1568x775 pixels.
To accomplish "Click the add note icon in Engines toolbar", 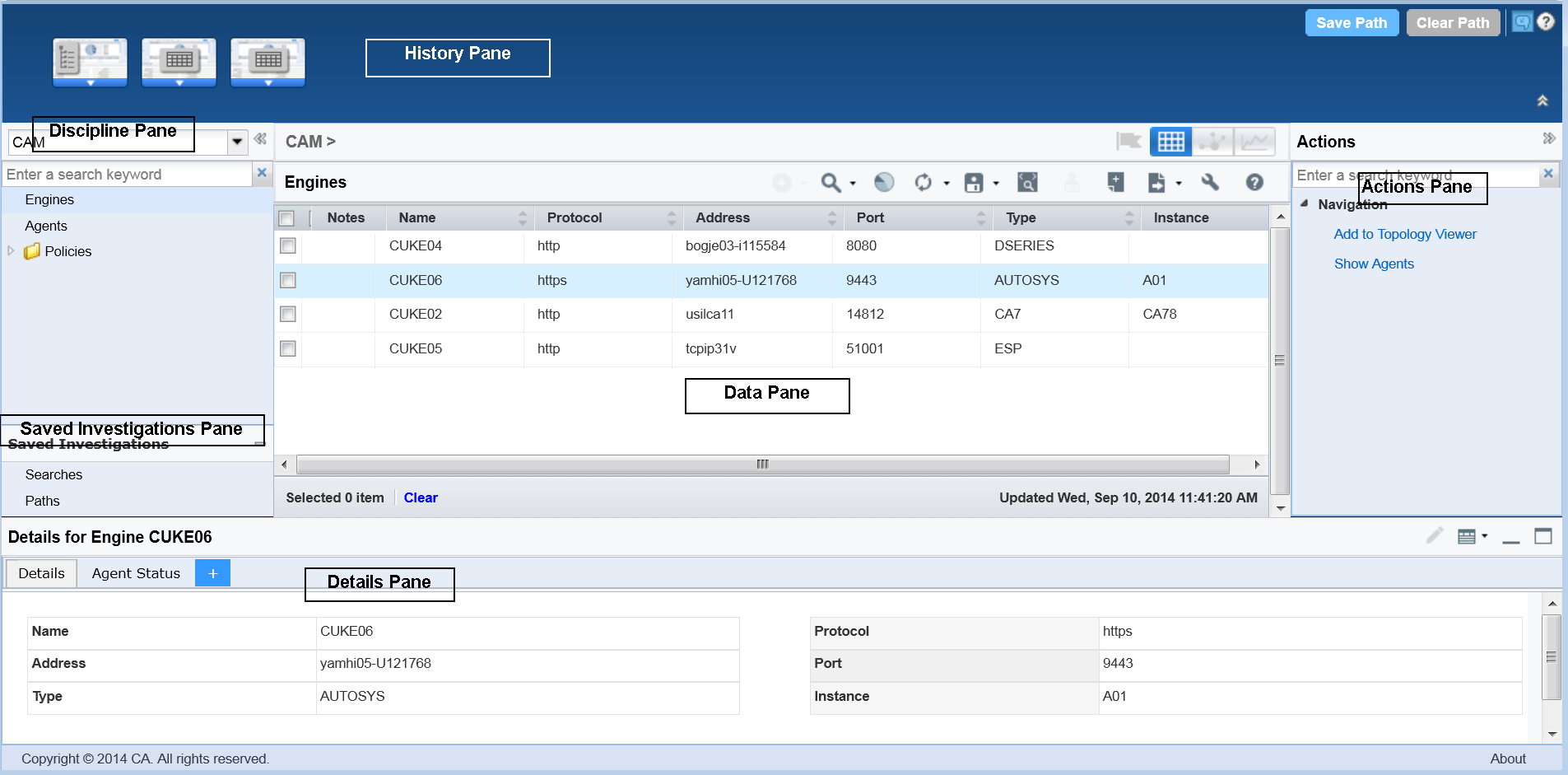I will click(x=1115, y=183).
